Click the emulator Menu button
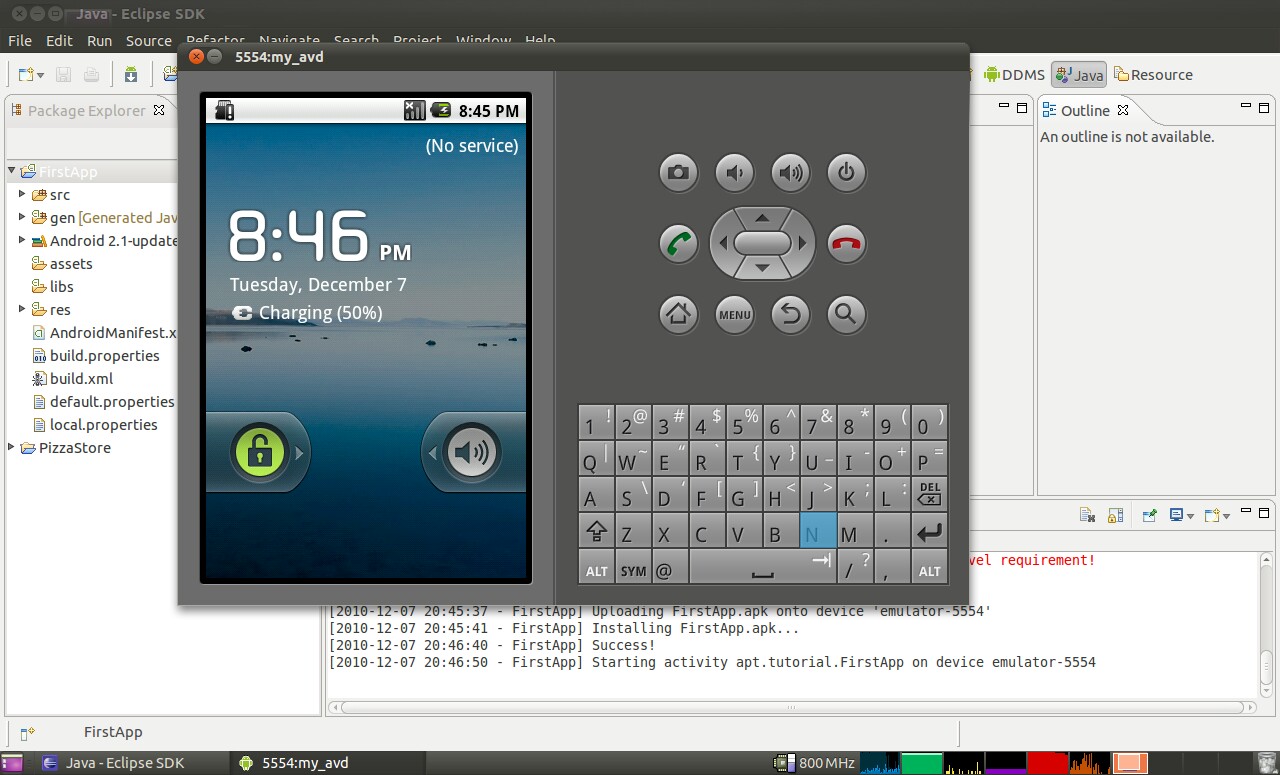Image resolution: width=1280 pixels, height=775 pixels. pos(735,315)
